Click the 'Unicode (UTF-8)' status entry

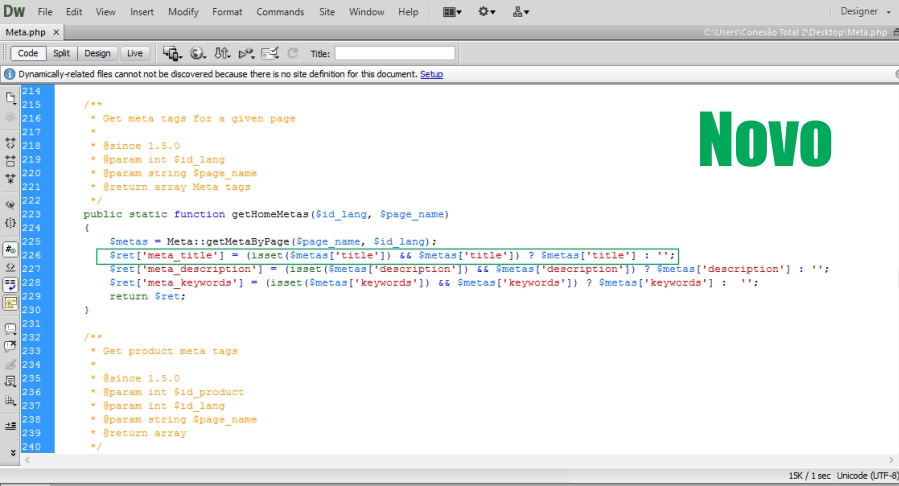tap(867, 476)
